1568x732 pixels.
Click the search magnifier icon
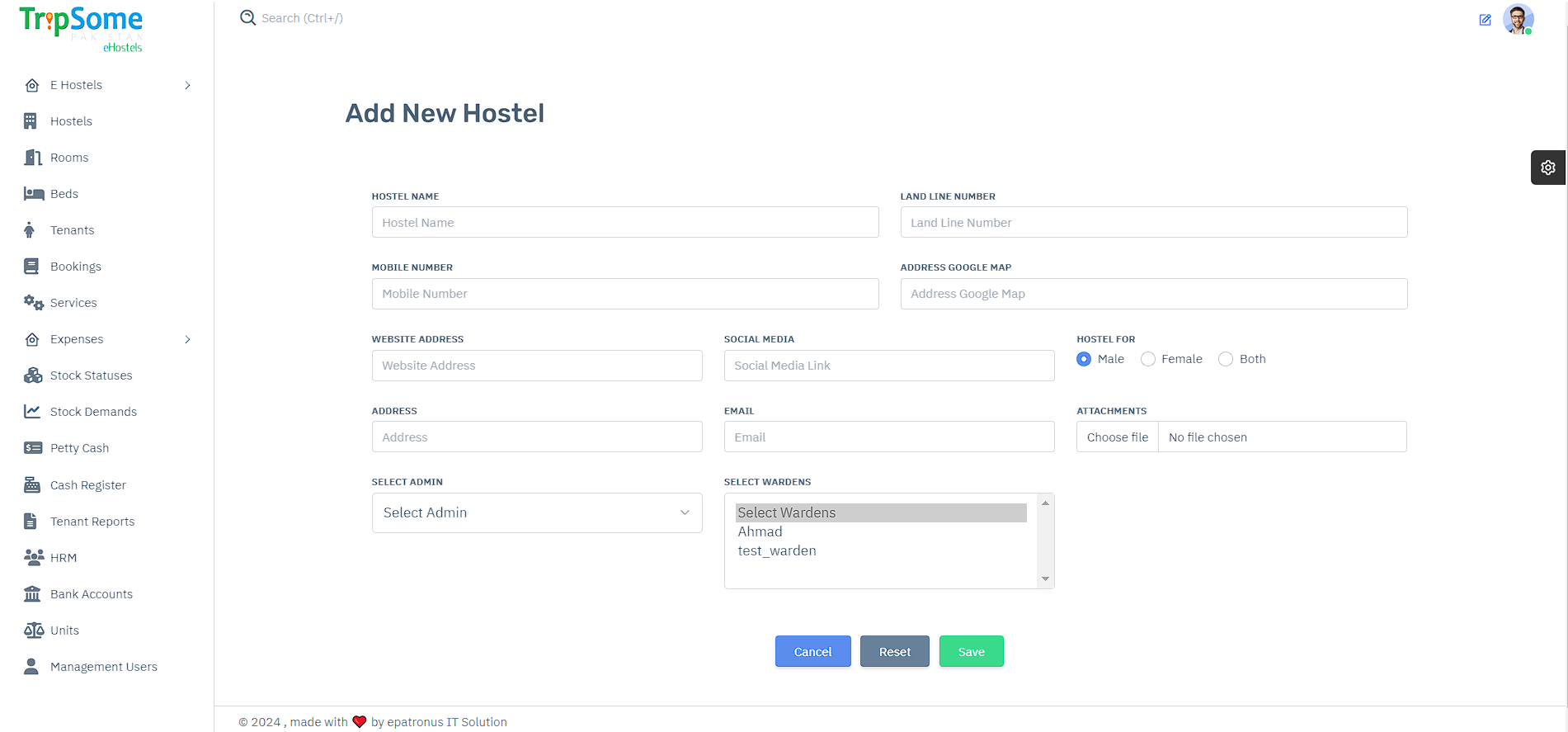click(247, 17)
